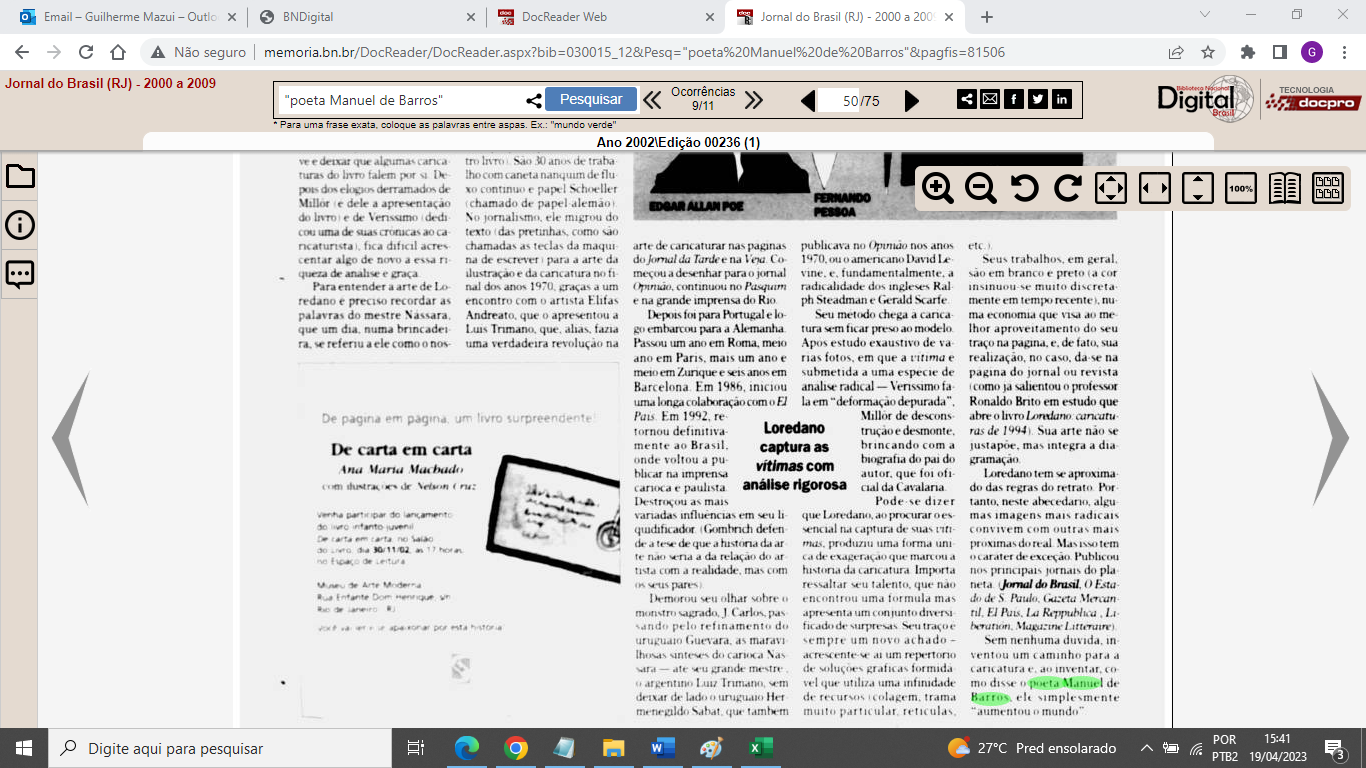Set zoom to 100% icon
This screenshot has width=1366, height=768.
tap(1241, 188)
